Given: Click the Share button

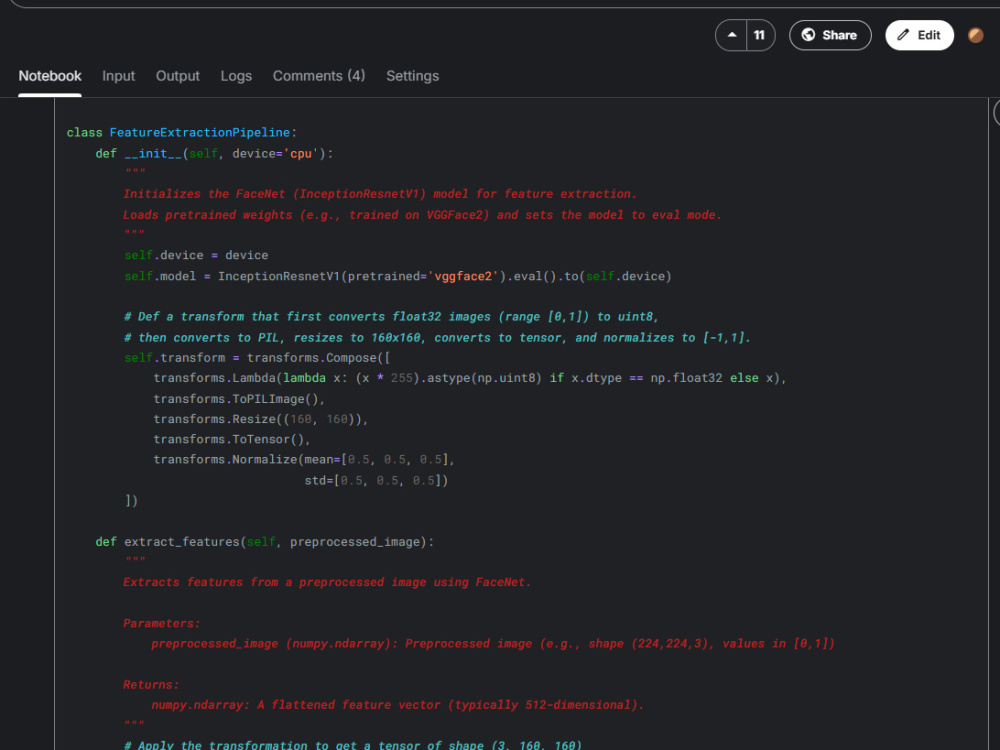Looking at the screenshot, I should 830,35.
